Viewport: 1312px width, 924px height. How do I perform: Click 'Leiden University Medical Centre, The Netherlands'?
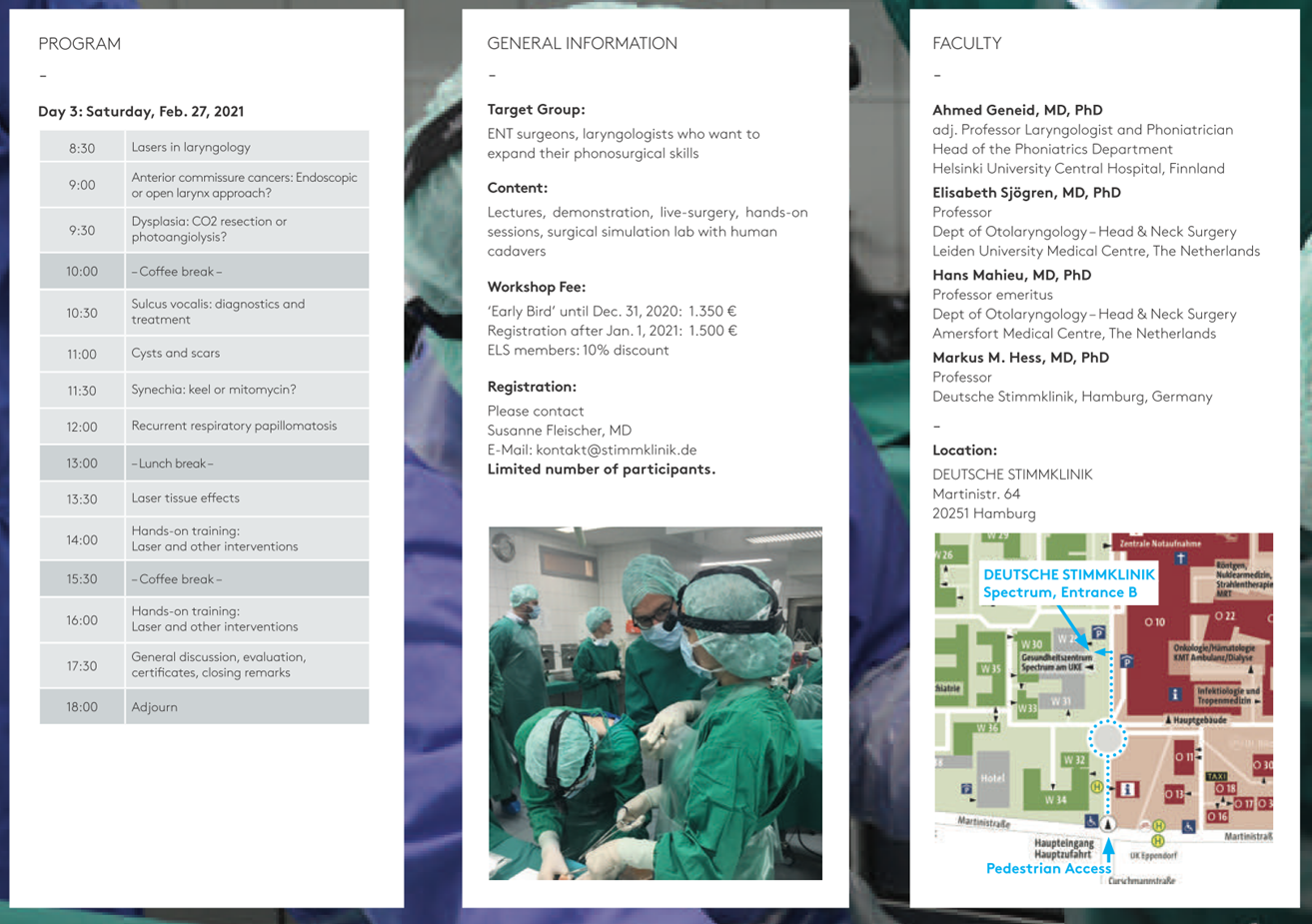pos(1096,252)
